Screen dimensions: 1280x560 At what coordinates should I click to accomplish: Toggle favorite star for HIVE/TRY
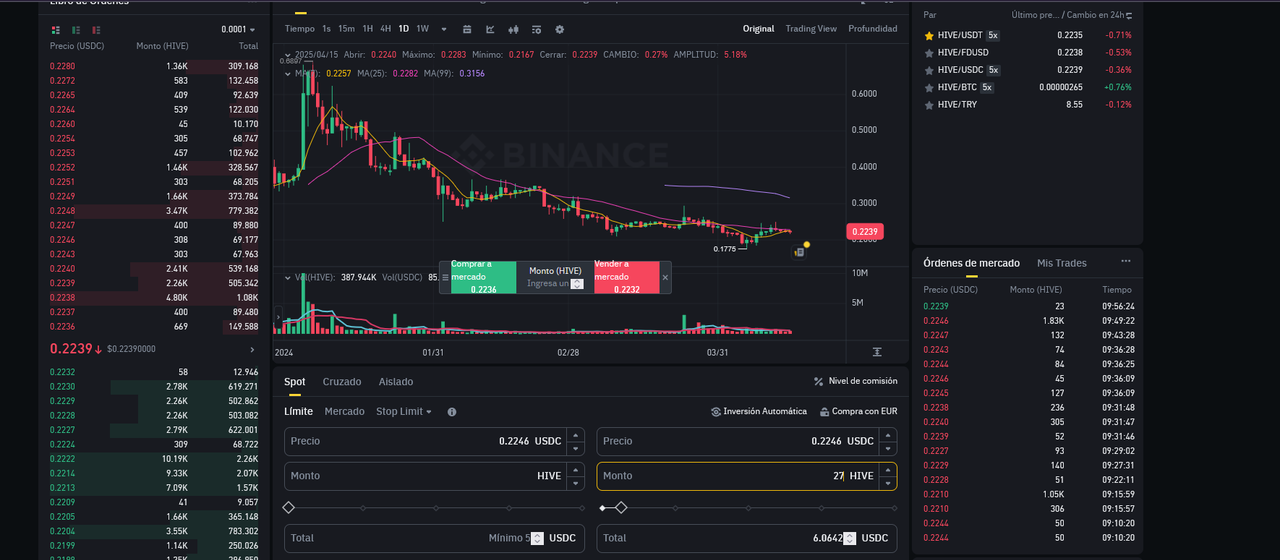[929, 104]
